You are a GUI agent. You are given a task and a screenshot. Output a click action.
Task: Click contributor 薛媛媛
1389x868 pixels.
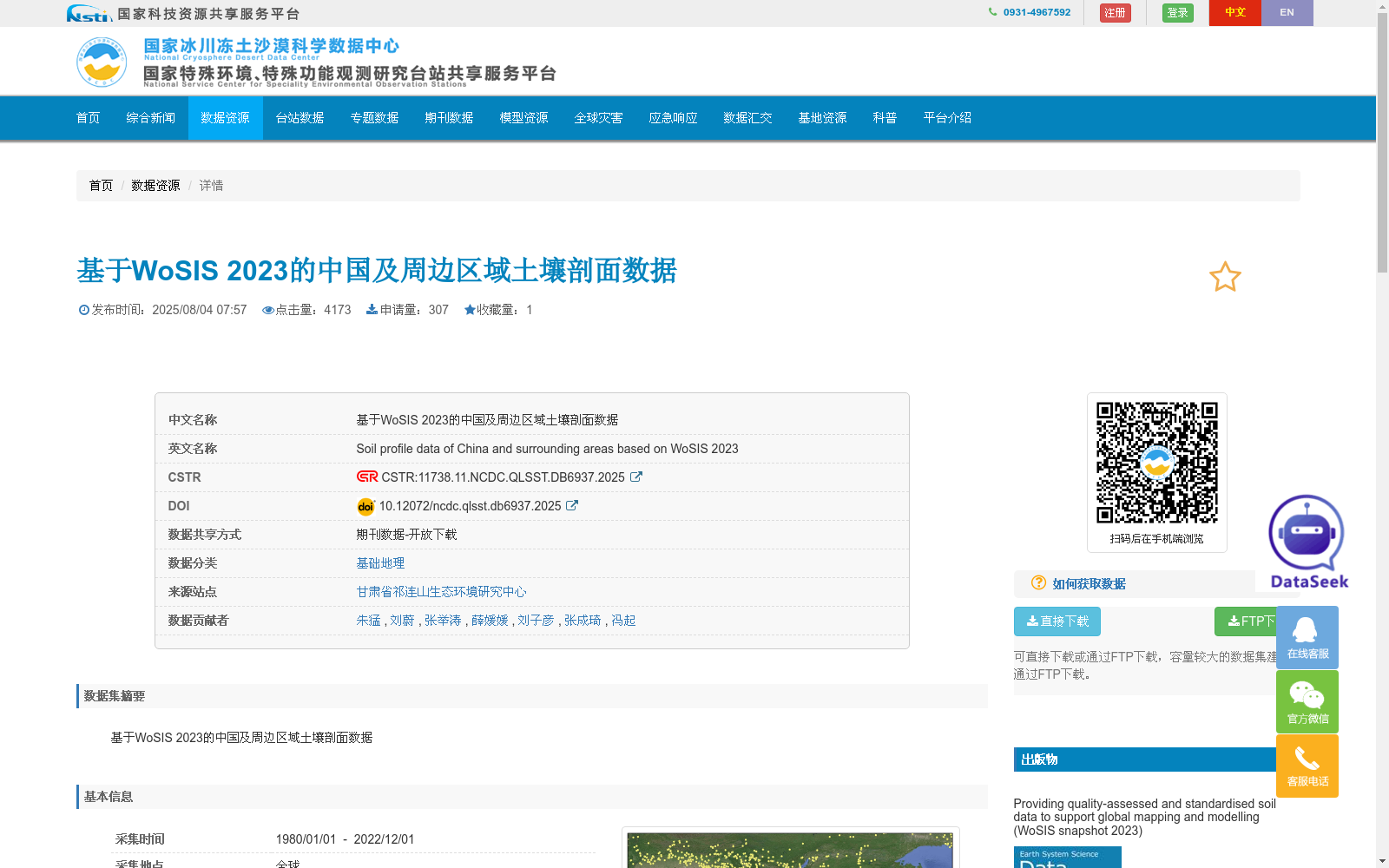(x=490, y=621)
